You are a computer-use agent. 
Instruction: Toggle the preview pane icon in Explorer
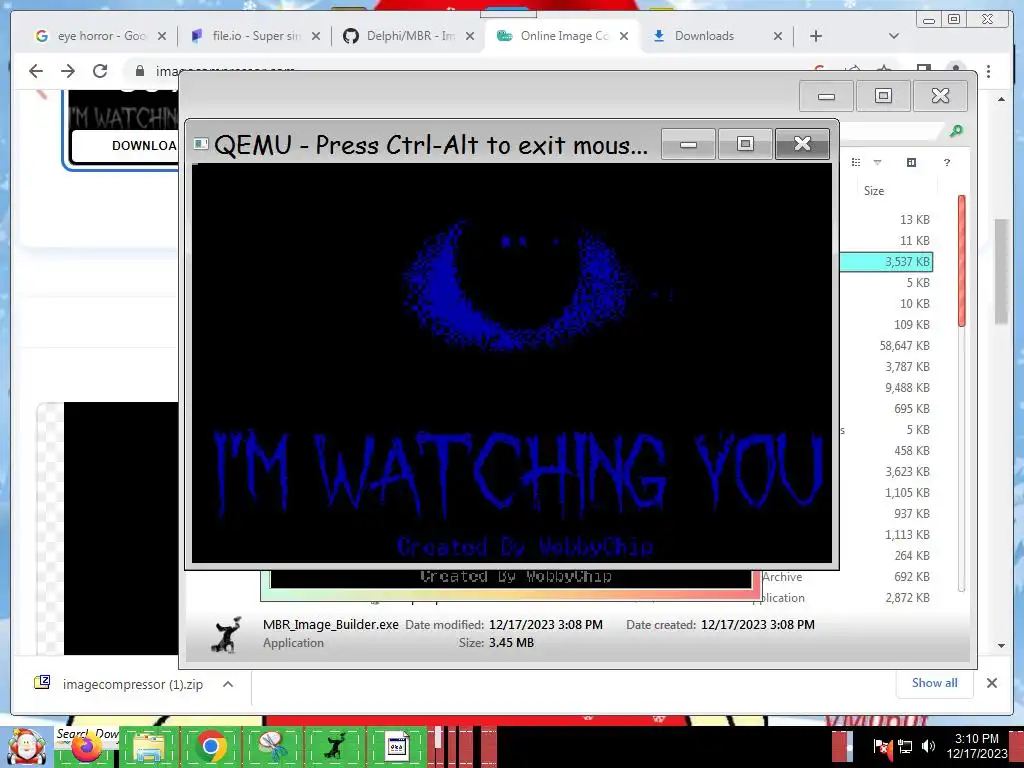pos(912,163)
